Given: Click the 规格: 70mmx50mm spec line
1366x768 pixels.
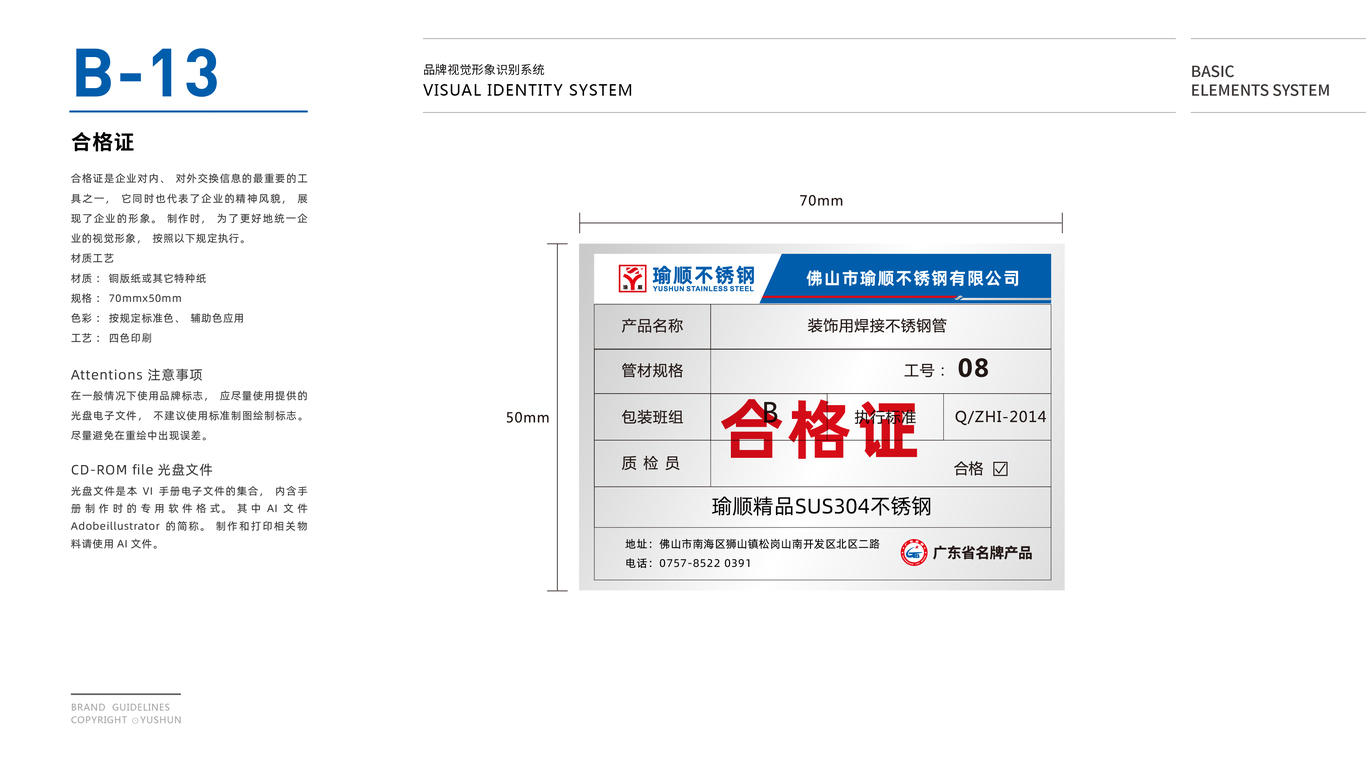Looking at the screenshot, I should (x=126, y=298).
